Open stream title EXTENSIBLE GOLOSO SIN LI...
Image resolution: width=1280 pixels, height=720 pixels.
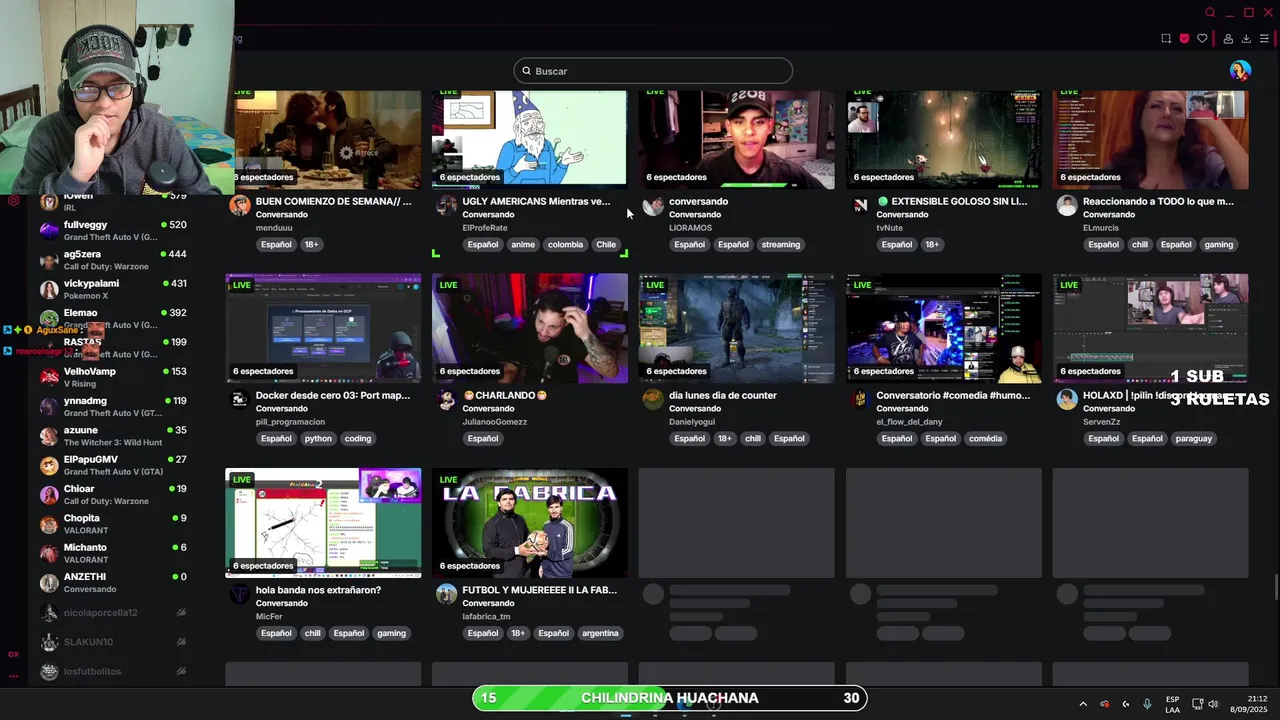click(952, 201)
